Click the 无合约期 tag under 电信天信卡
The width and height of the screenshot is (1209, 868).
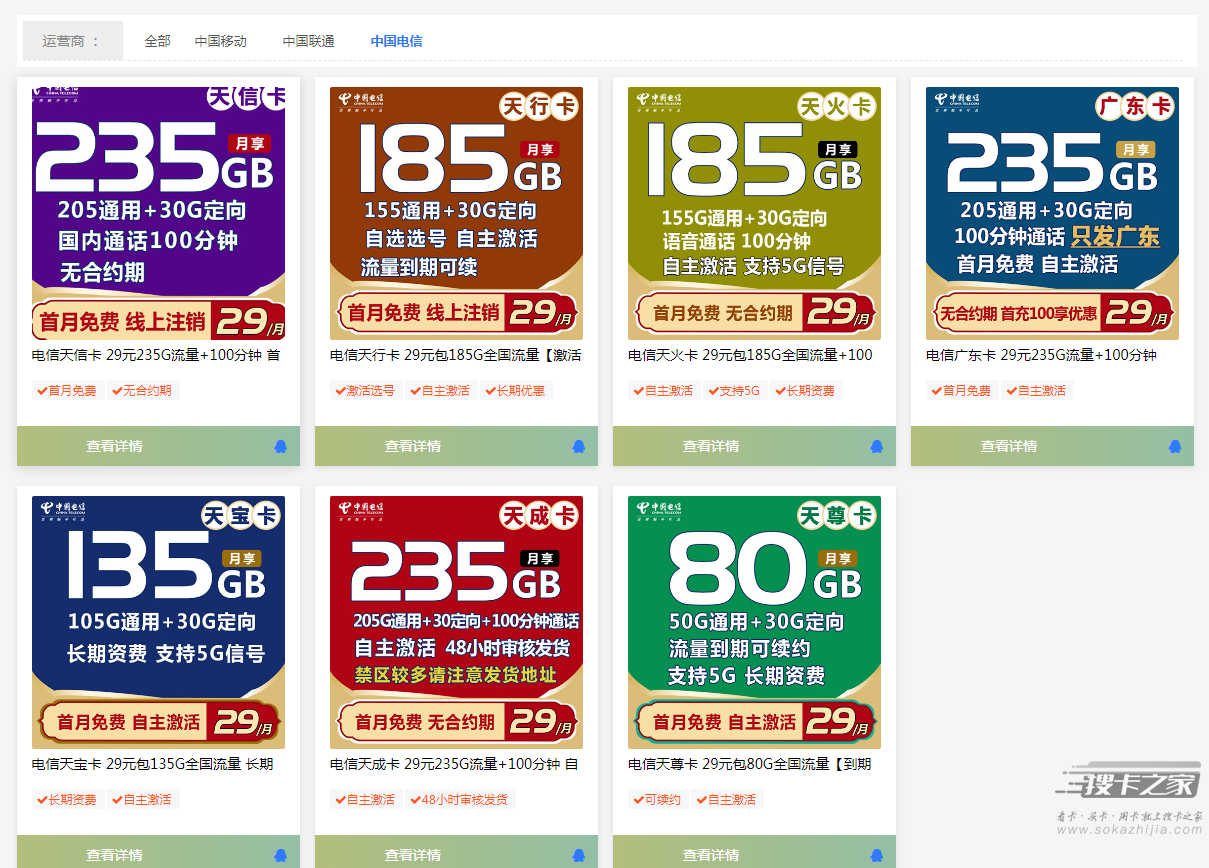(142, 391)
